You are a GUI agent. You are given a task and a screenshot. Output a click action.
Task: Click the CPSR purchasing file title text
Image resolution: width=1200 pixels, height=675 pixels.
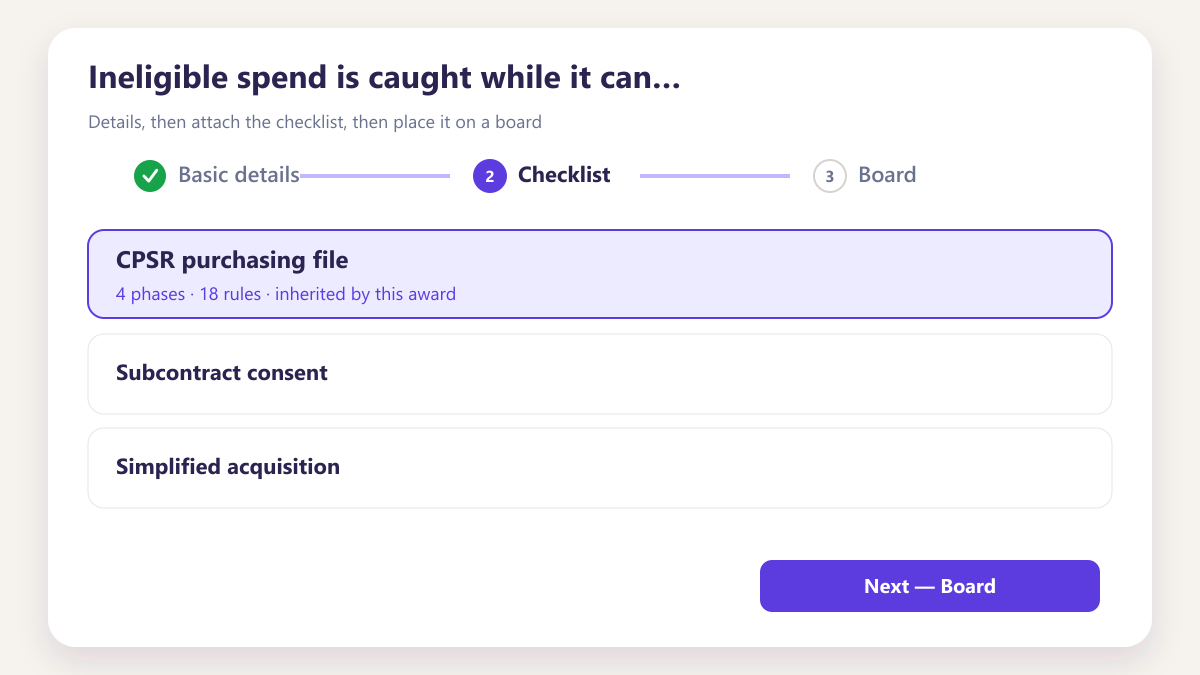[x=232, y=261]
